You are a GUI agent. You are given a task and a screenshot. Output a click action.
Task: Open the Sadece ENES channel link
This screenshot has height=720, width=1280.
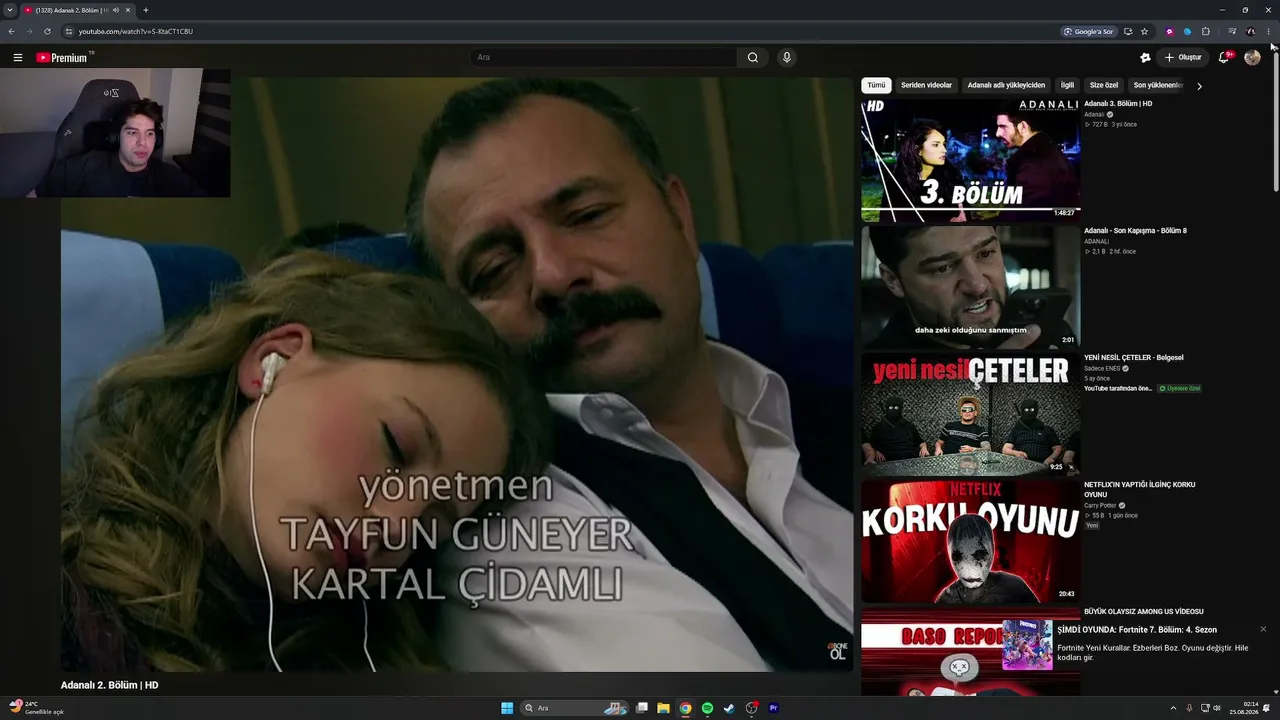coord(1102,368)
